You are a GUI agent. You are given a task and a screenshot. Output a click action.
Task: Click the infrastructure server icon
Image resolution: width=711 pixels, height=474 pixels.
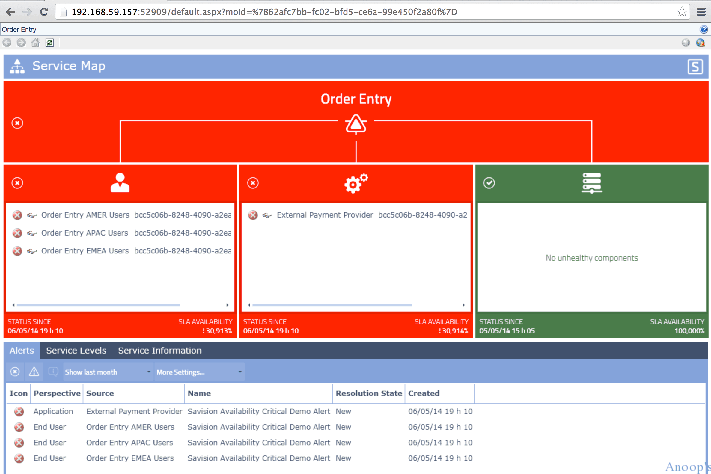(592, 183)
